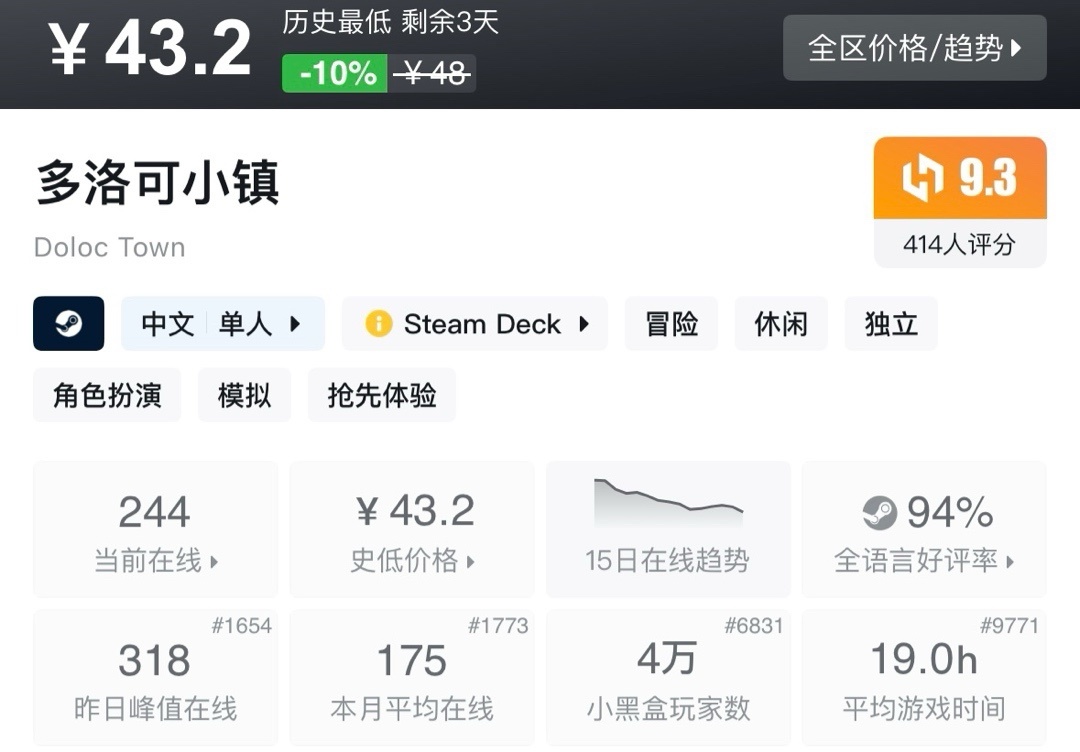Click the Steam logo beside 94% rating
This screenshot has width=1080, height=752.
(x=880, y=513)
